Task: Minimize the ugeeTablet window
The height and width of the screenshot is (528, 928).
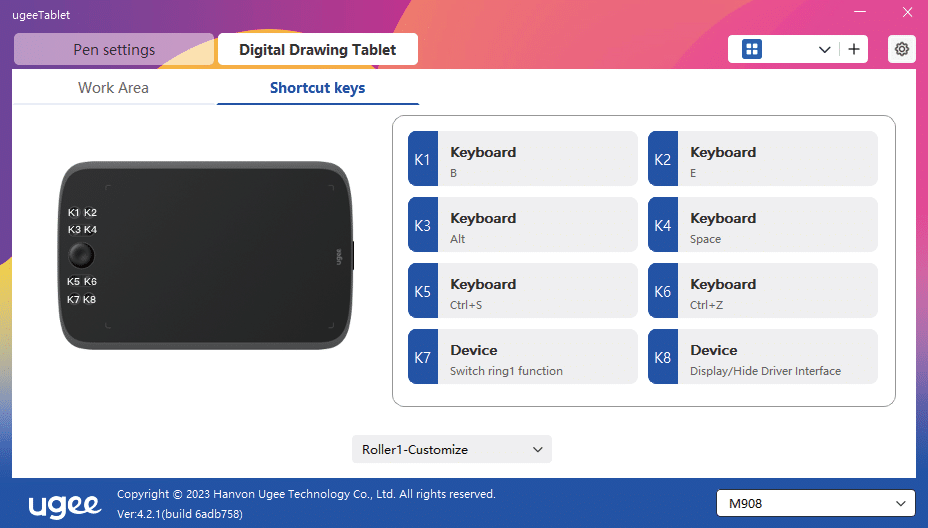Action: click(x=860, y=12)
